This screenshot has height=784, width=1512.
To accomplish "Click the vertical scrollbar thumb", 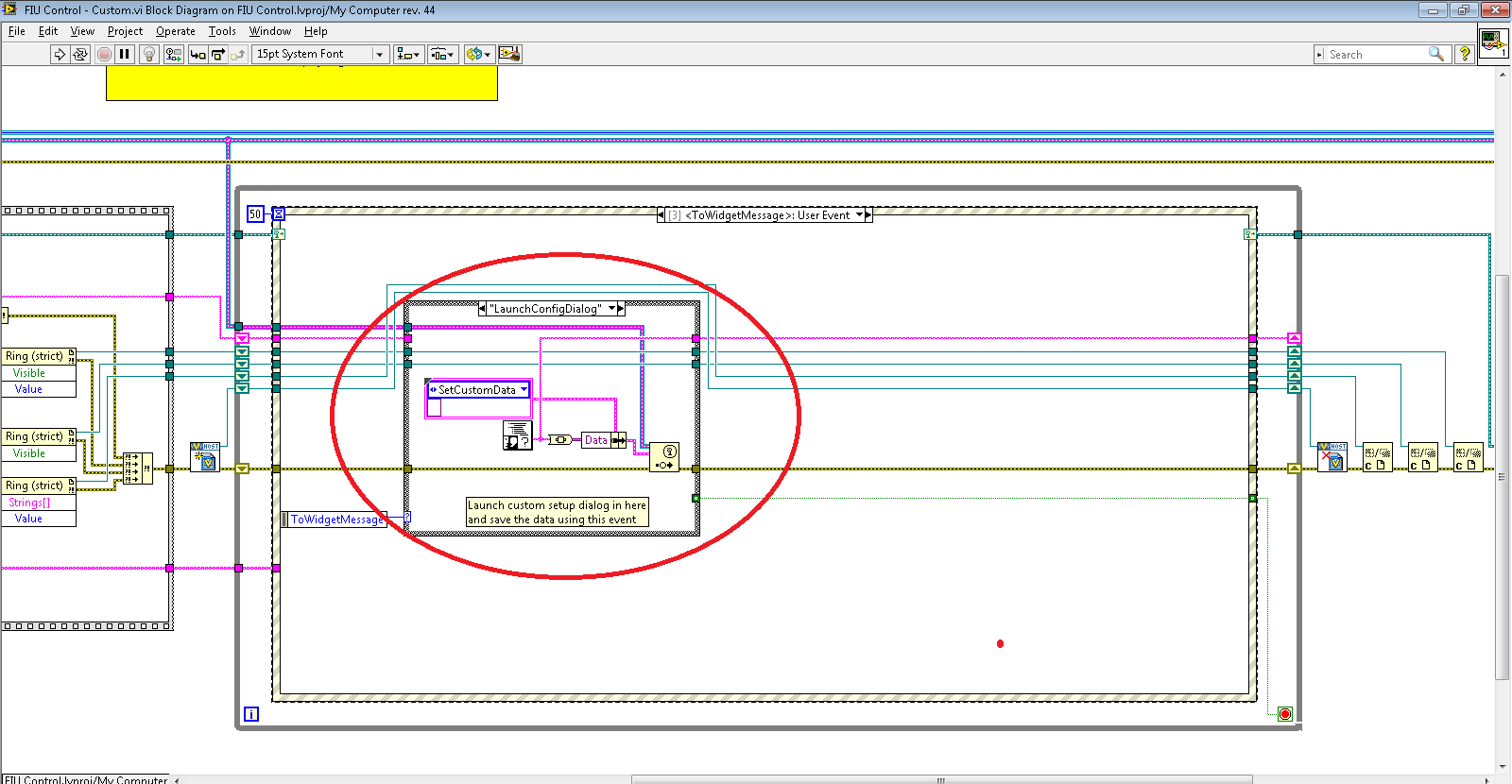I will point(1503,477).
